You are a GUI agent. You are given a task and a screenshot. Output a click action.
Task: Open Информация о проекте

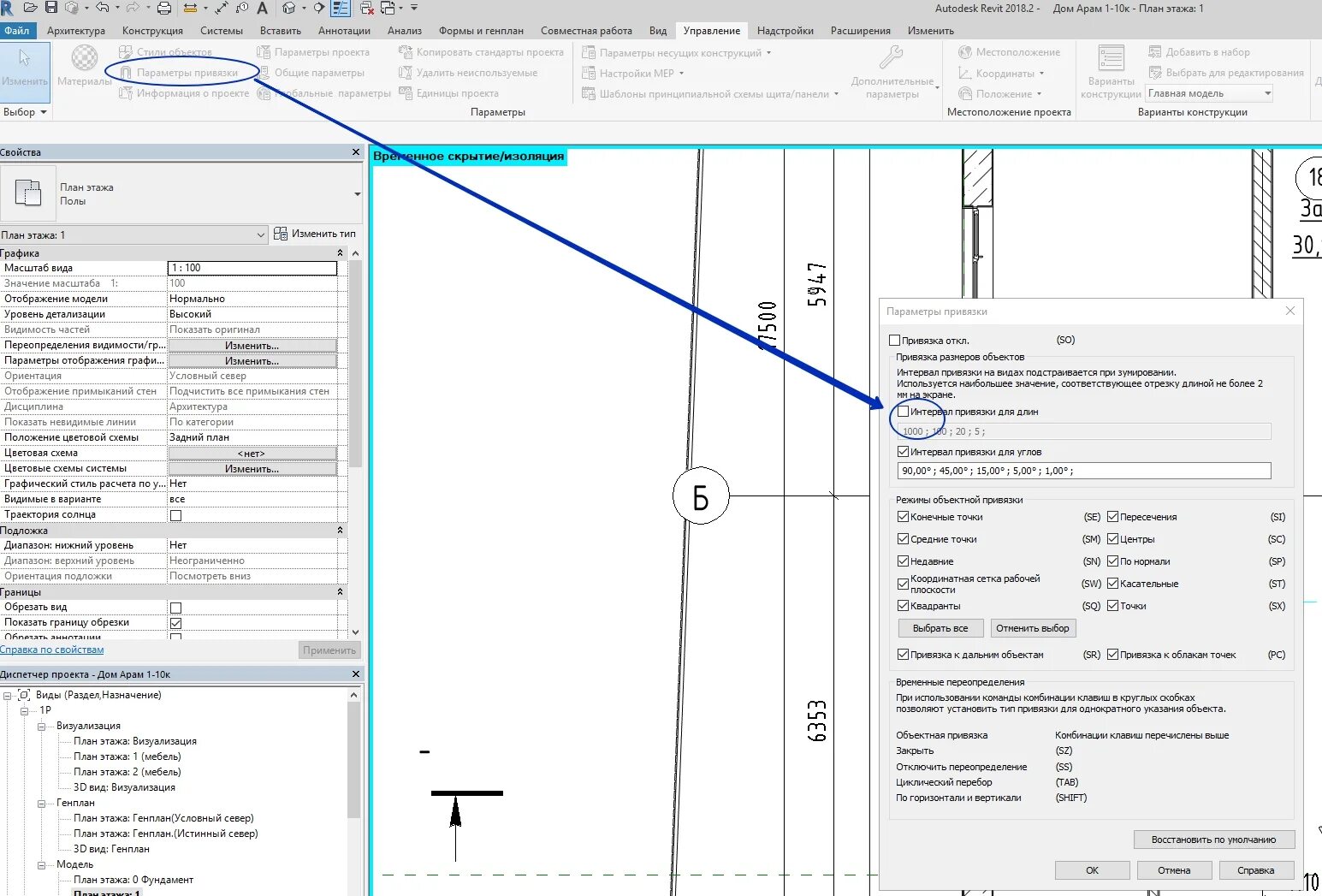[x=184, y=93]
